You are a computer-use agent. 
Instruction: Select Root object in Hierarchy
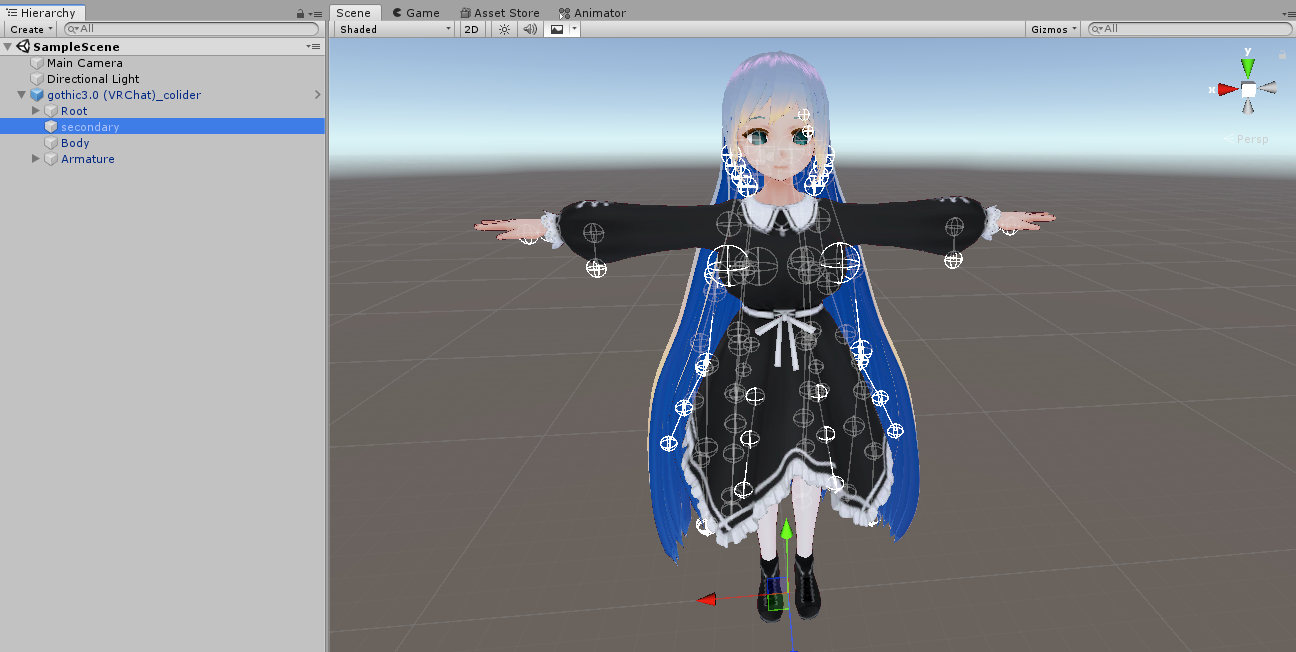click(74, 111)
